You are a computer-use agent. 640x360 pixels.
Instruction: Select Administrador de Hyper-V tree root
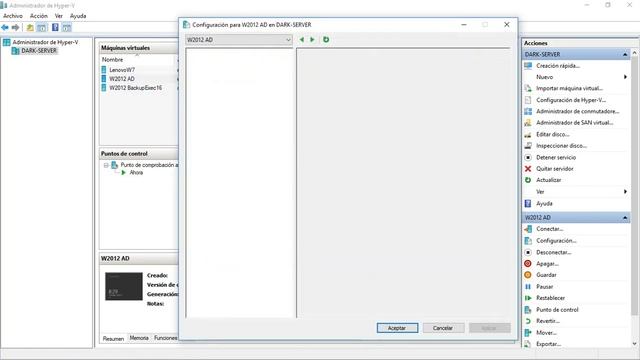[x=45, y=42]
